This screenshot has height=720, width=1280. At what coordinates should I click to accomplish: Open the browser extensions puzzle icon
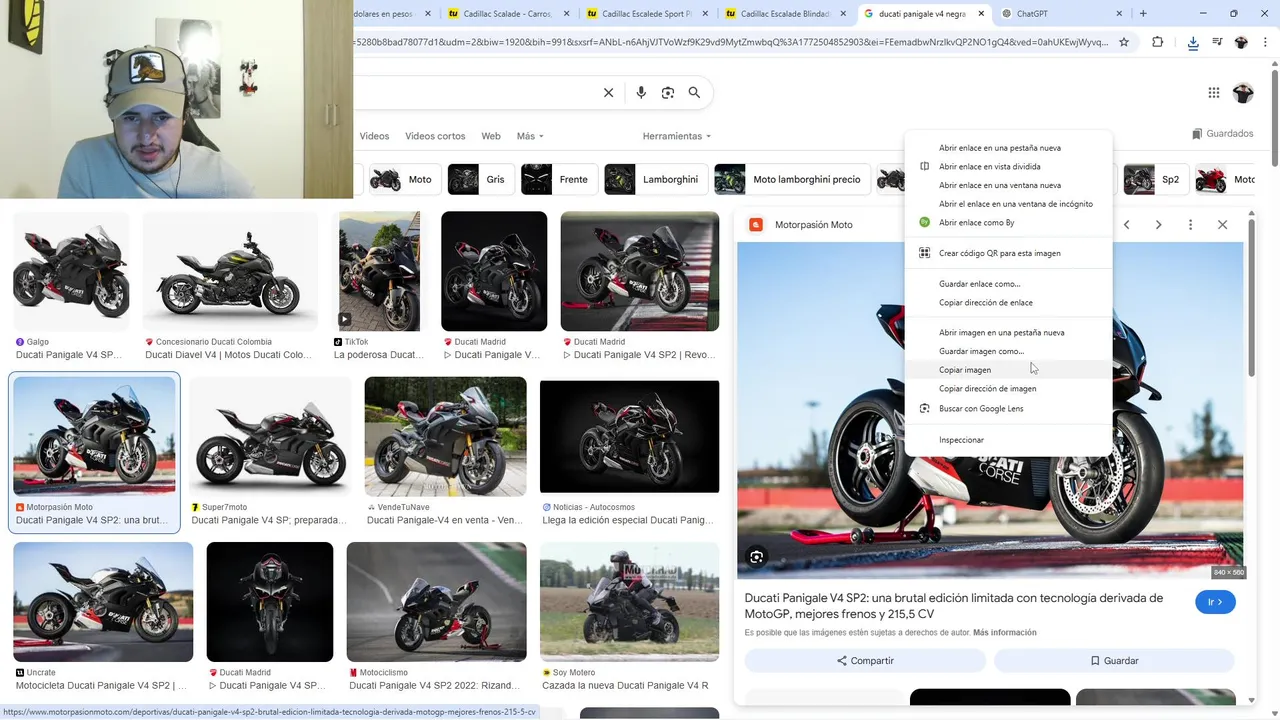tap(1158, 42)
